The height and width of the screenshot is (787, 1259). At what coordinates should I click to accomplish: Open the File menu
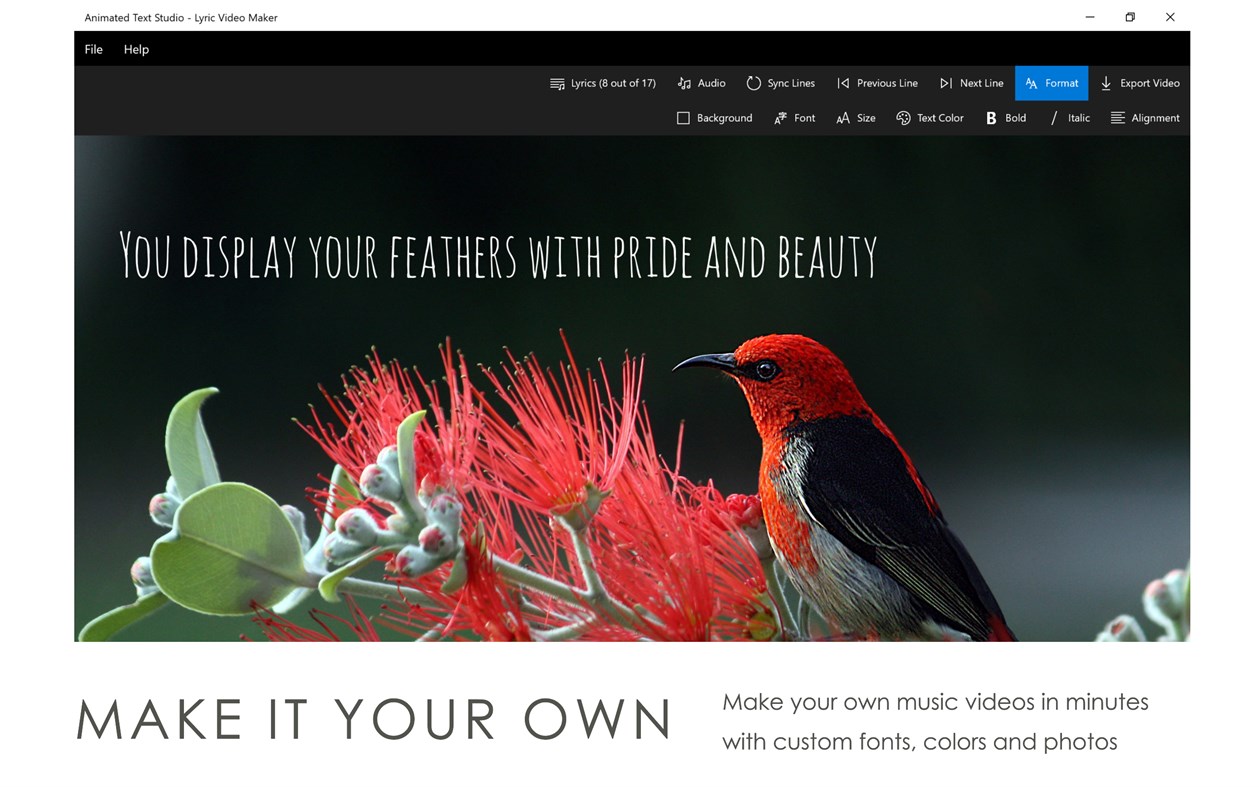pos(93,48)
